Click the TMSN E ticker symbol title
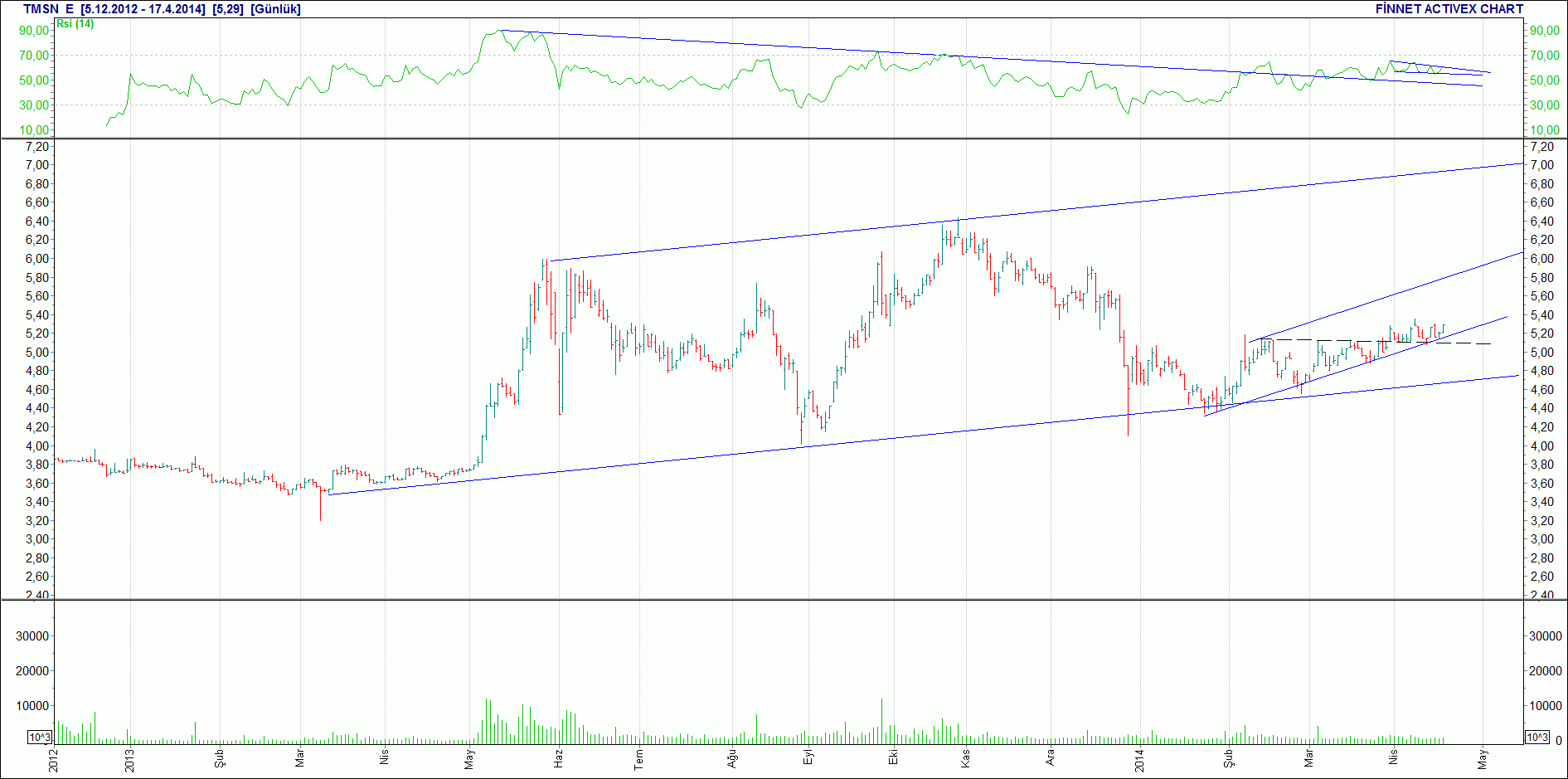 tap(48, 9)
